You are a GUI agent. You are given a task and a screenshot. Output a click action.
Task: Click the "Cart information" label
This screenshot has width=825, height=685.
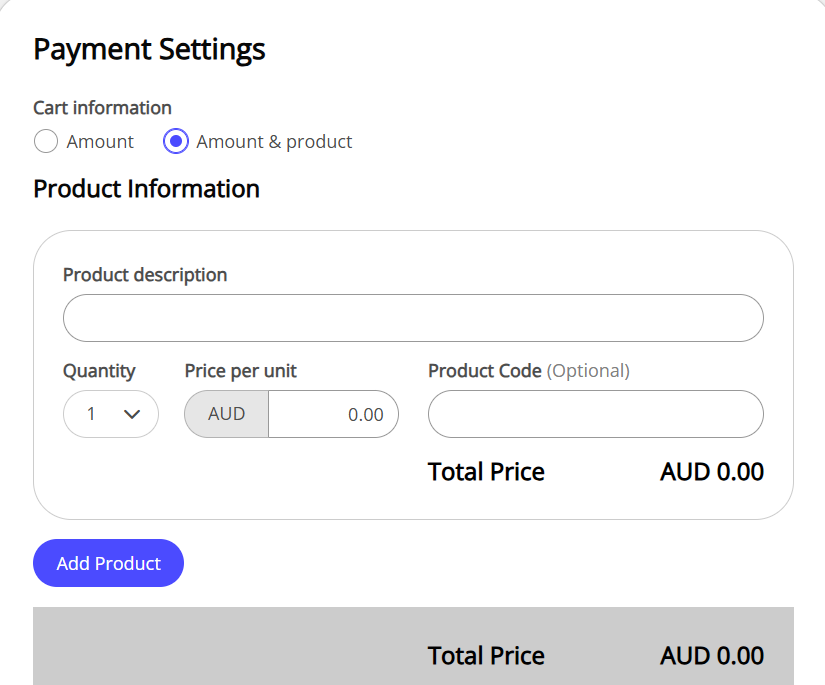(x=102, y=107)
